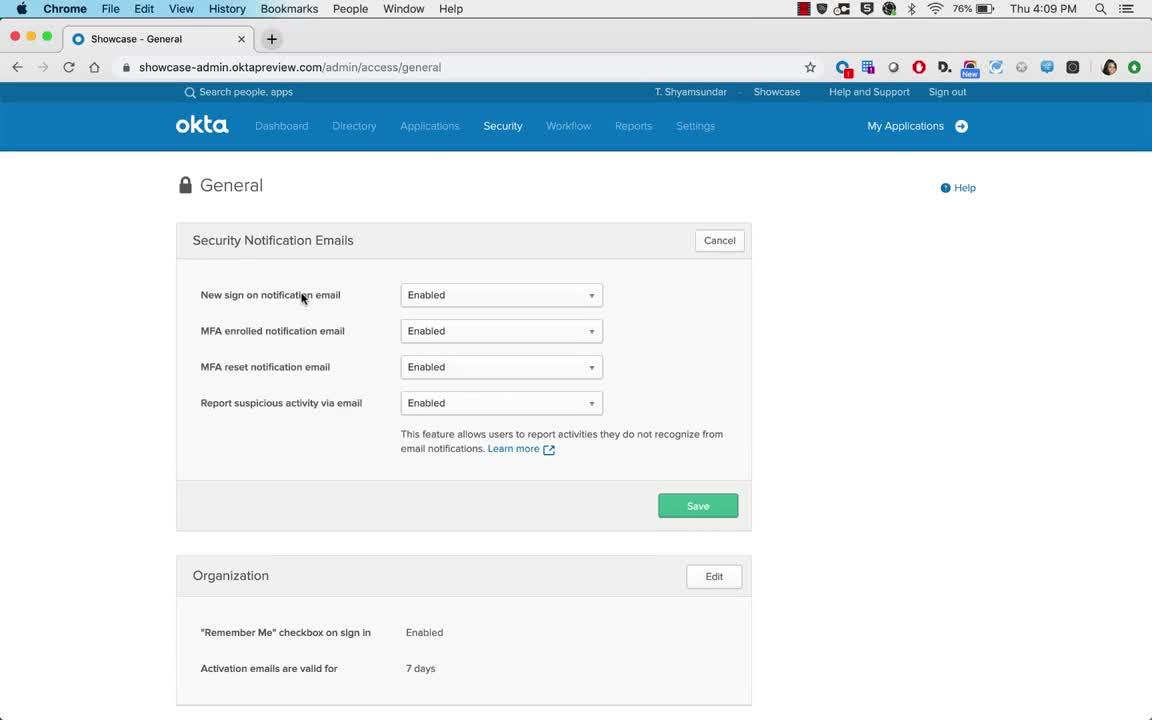The width and height of the screenshot is (1152, 720).
Task: Open the New sign on notification email dropdown
Action: [x=501, y=295]
